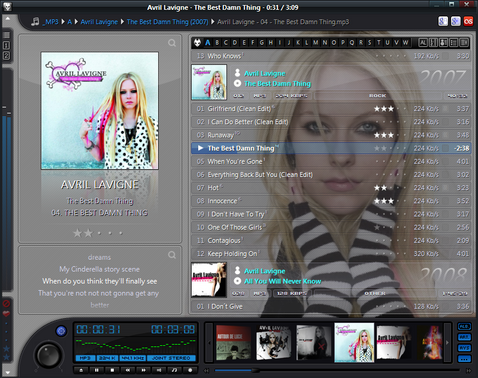Select the sidebar panel 1 icon
This screenshot has width=478, height=378.
click(6, 45)
